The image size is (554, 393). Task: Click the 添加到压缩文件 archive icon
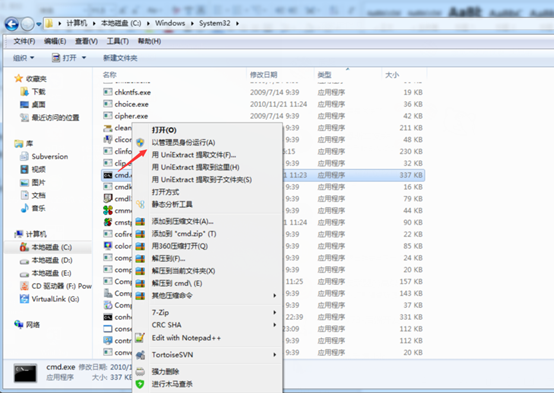(x=140, y=222)
